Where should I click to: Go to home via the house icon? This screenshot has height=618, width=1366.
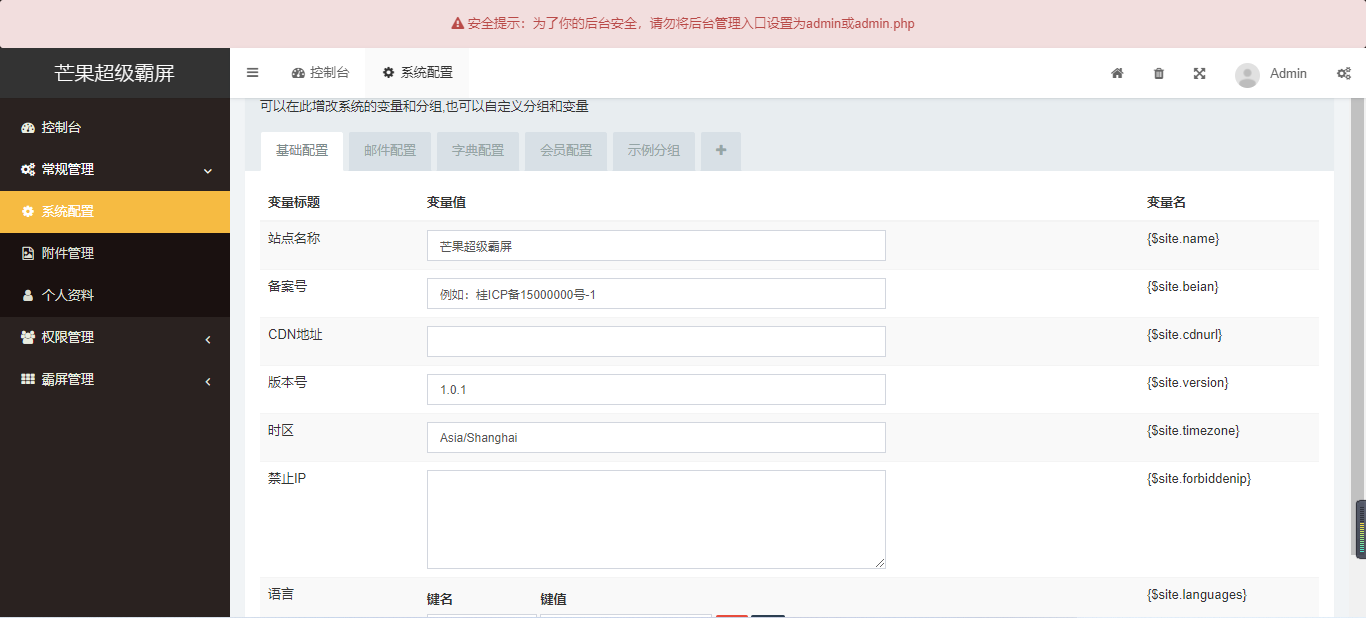coord(1117,73)
